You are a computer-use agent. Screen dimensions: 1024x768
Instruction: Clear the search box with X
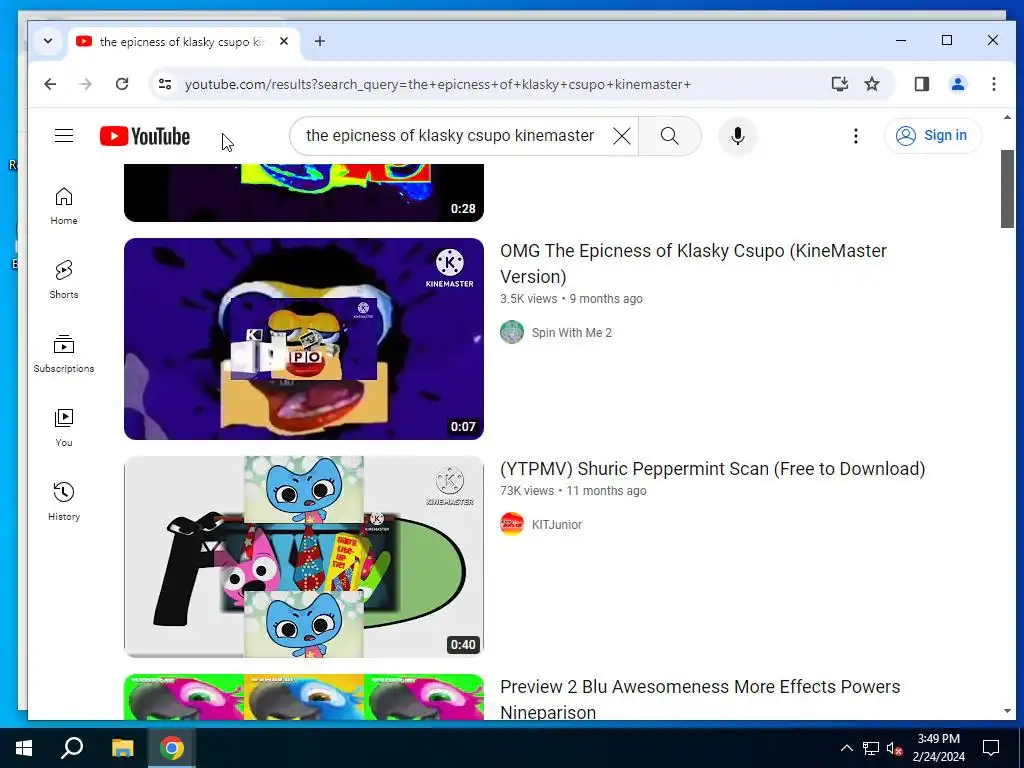pyautogui.click(x=622, y=136)
